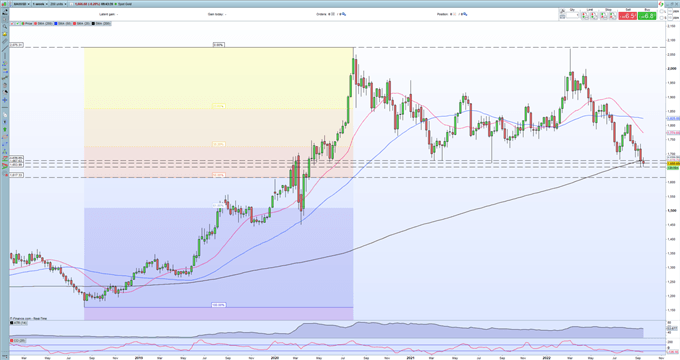Select the diagonal line drawing tool

click(4, 48)
